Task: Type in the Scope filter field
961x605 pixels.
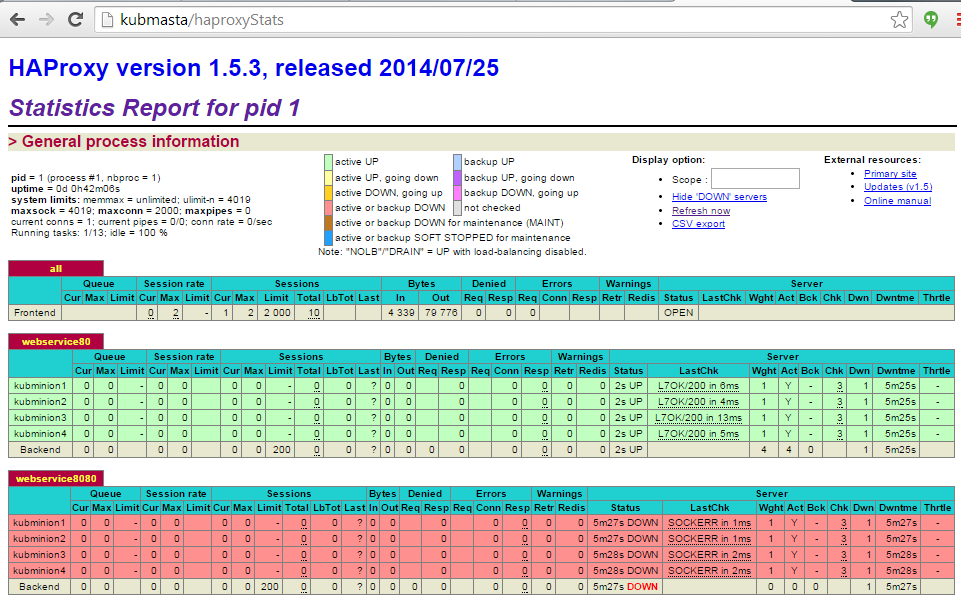Action: (x=755, y=179)
